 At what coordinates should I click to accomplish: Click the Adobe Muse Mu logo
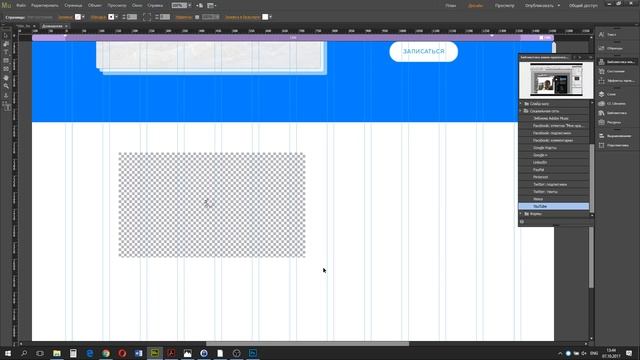pos(6,5)
